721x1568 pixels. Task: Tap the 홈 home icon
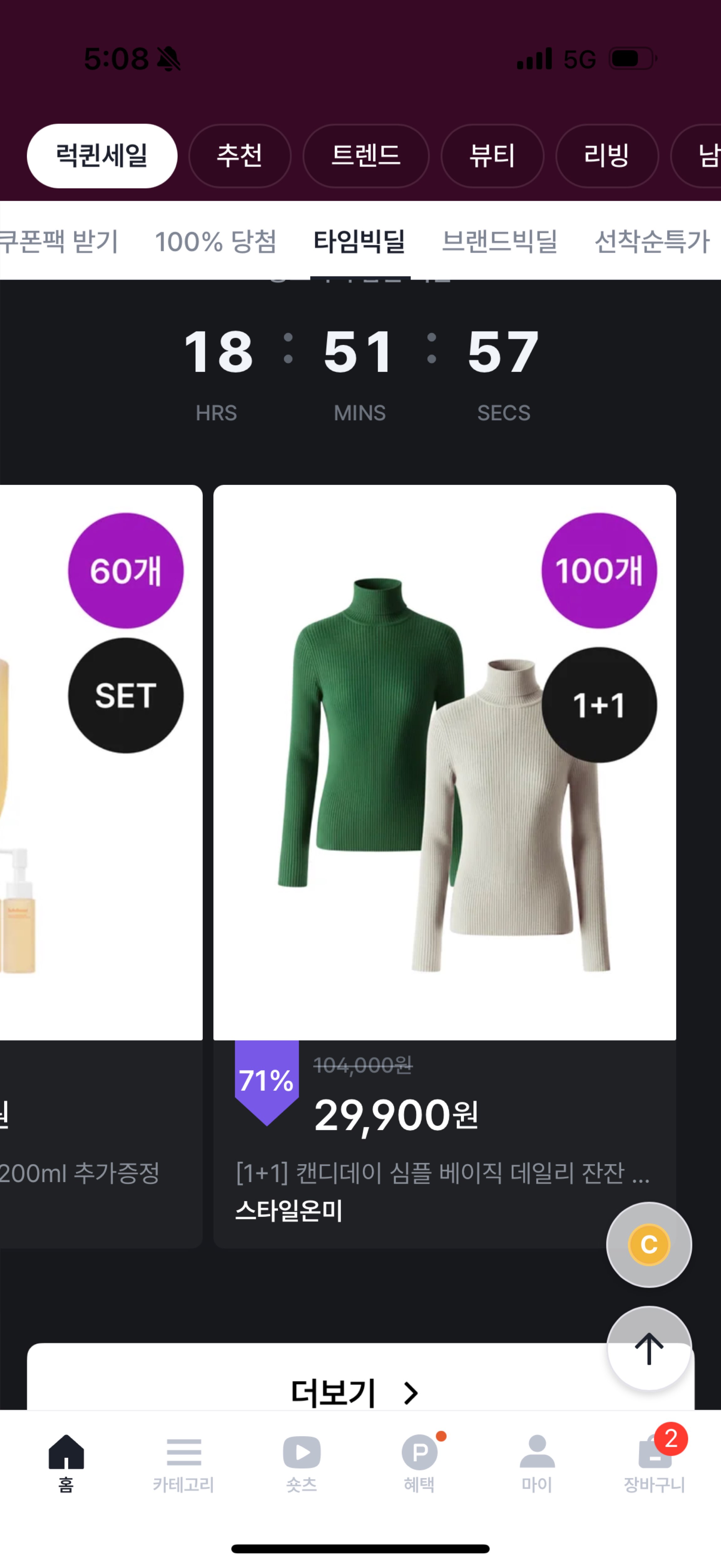[x=66, y=1452]
